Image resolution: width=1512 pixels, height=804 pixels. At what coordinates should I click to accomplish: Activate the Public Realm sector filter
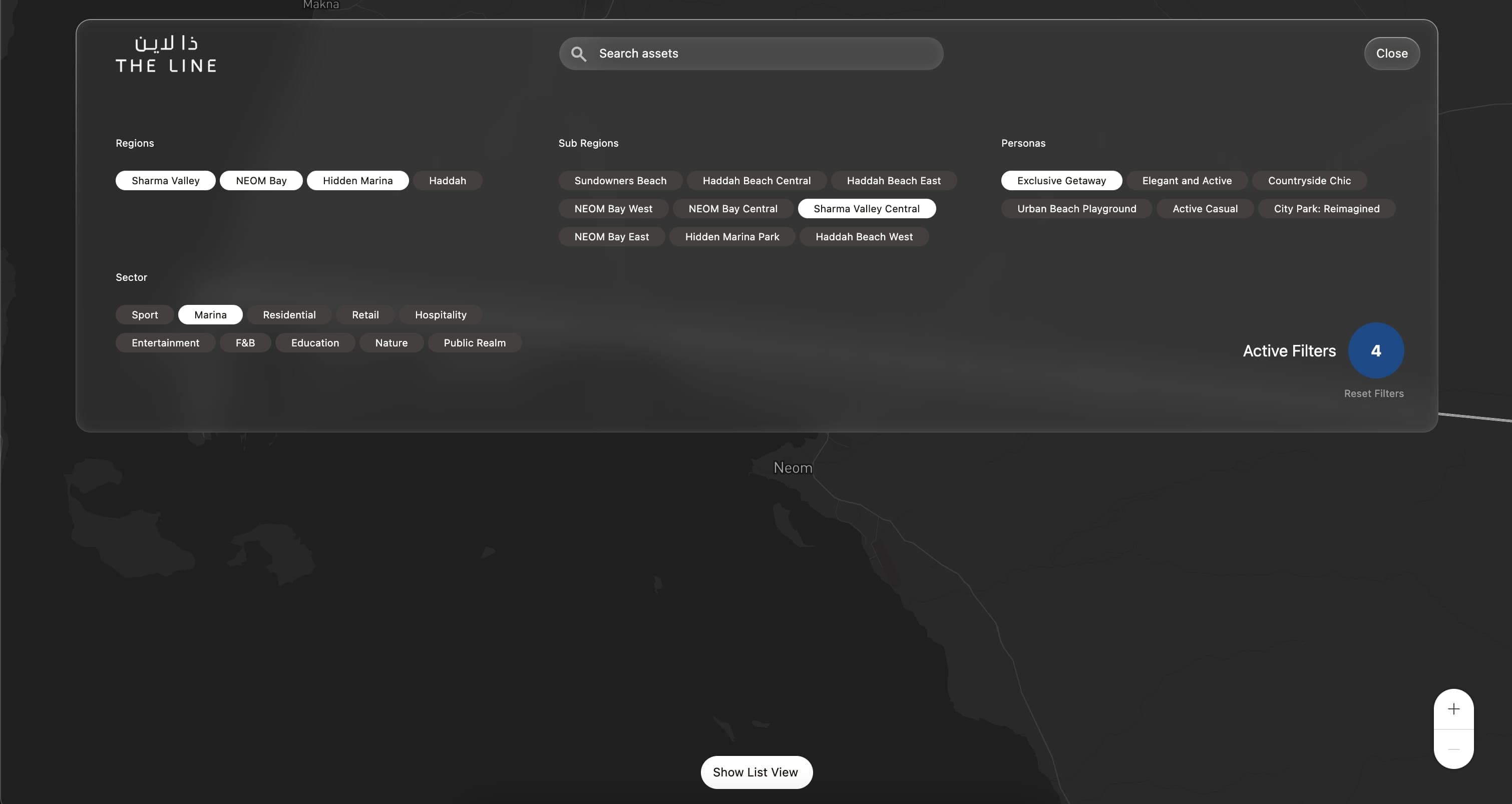[475, 343]
